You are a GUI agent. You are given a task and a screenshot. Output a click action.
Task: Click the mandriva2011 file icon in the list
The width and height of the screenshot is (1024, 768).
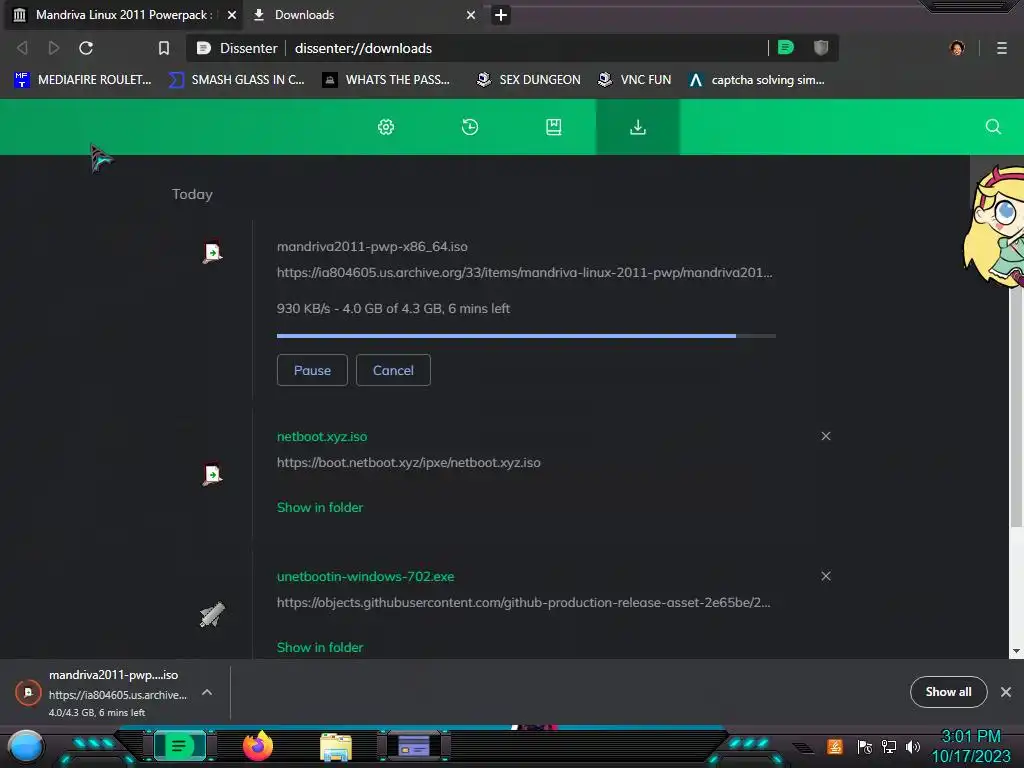(x=212, y=252)
